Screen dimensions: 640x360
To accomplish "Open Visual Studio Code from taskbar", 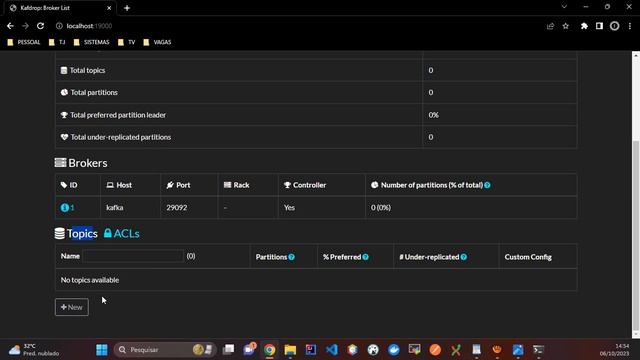I will point(332,350).
